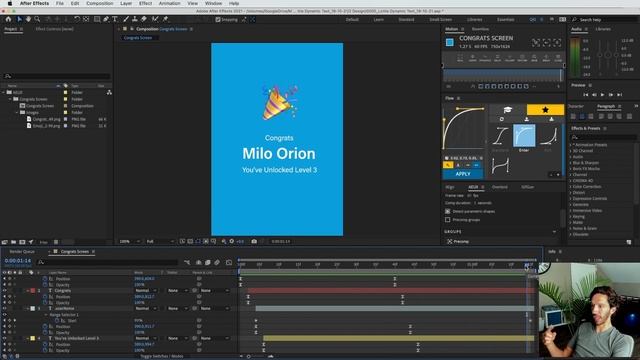
Task: Click the timeline layer search field
Action: click(107, 262)
